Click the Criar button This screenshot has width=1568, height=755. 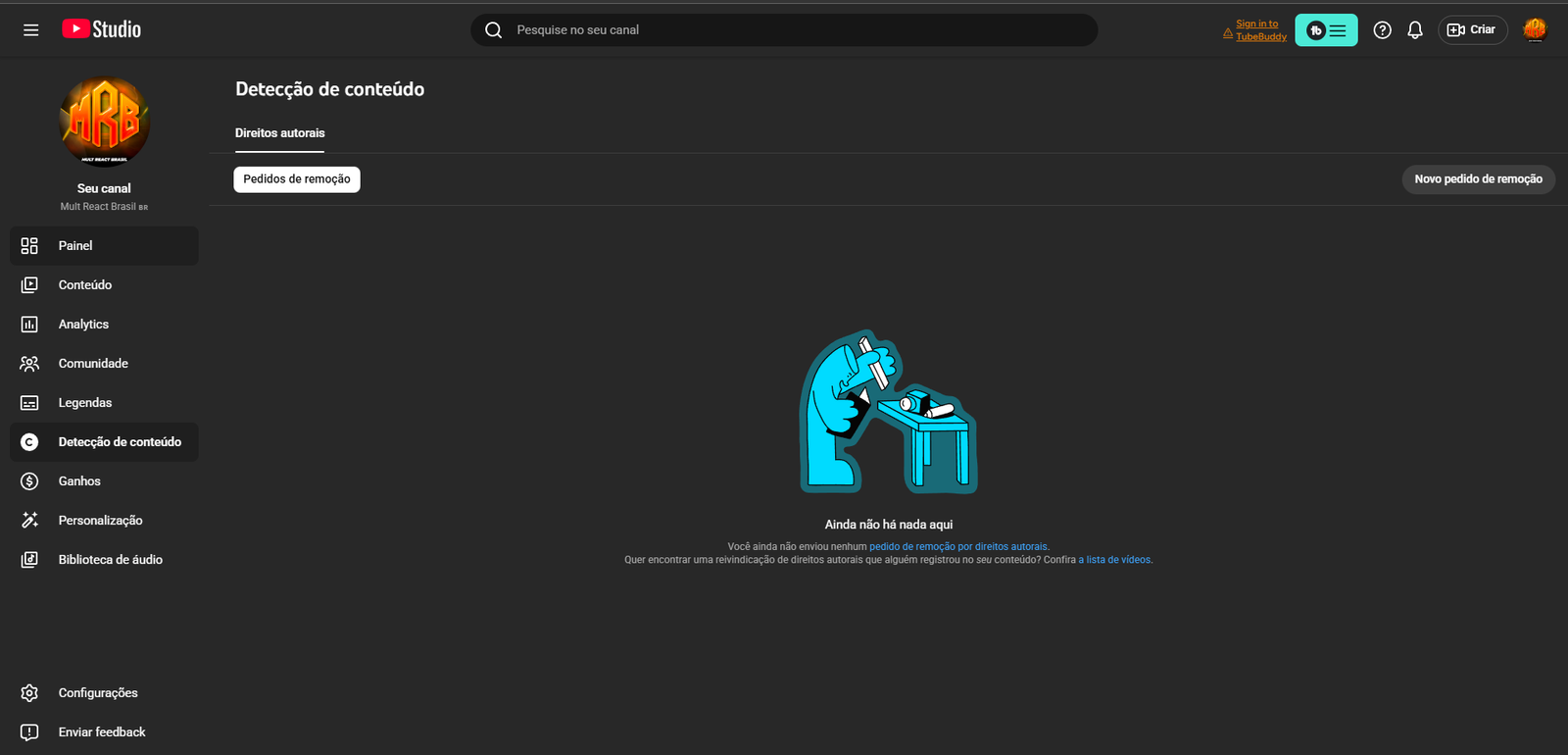click(1473, 30)
